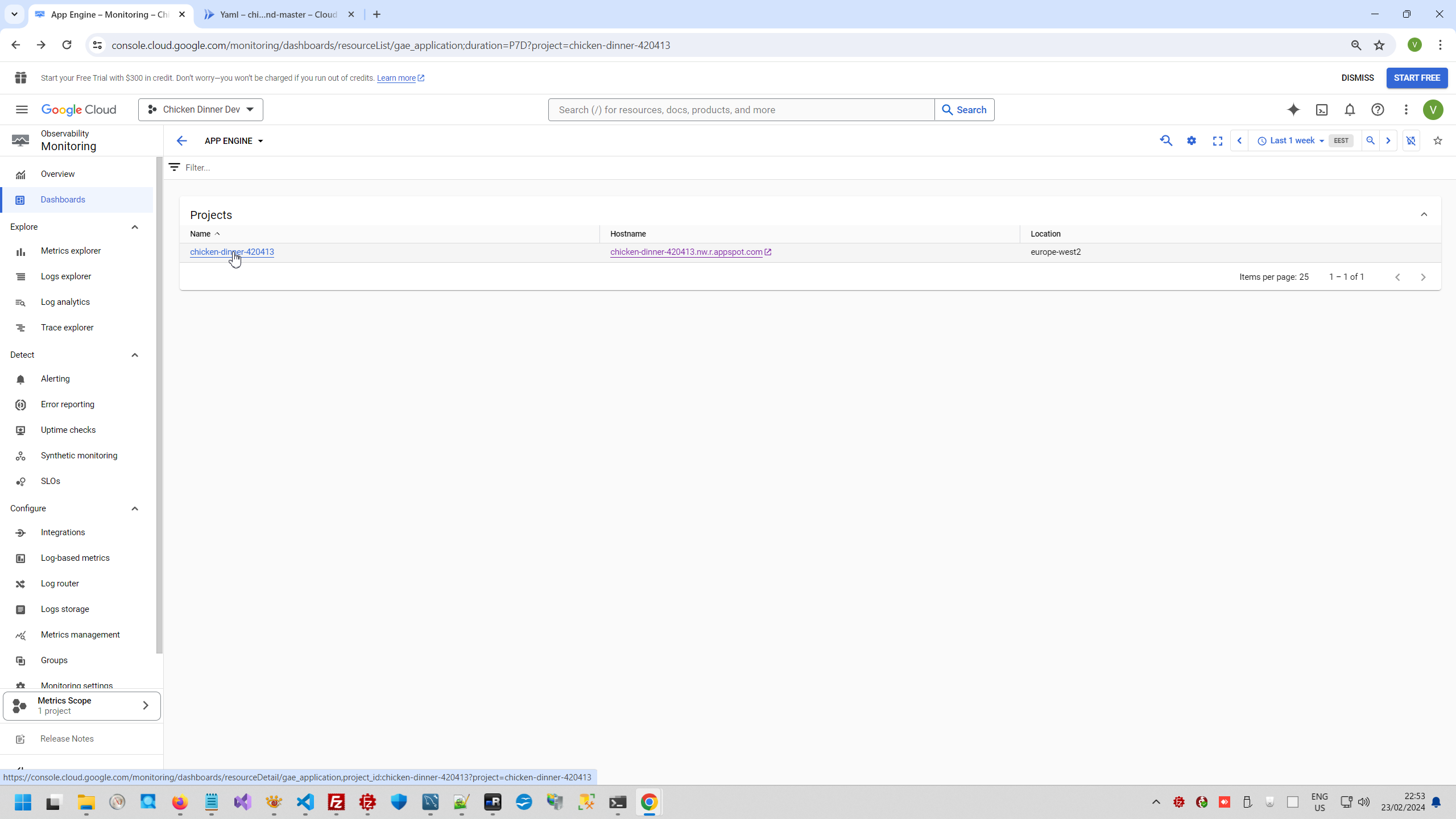Switch to the Yaml Cloud browser tab
1456x819 pixels.
pyautogui.click(x=279, y=15)
